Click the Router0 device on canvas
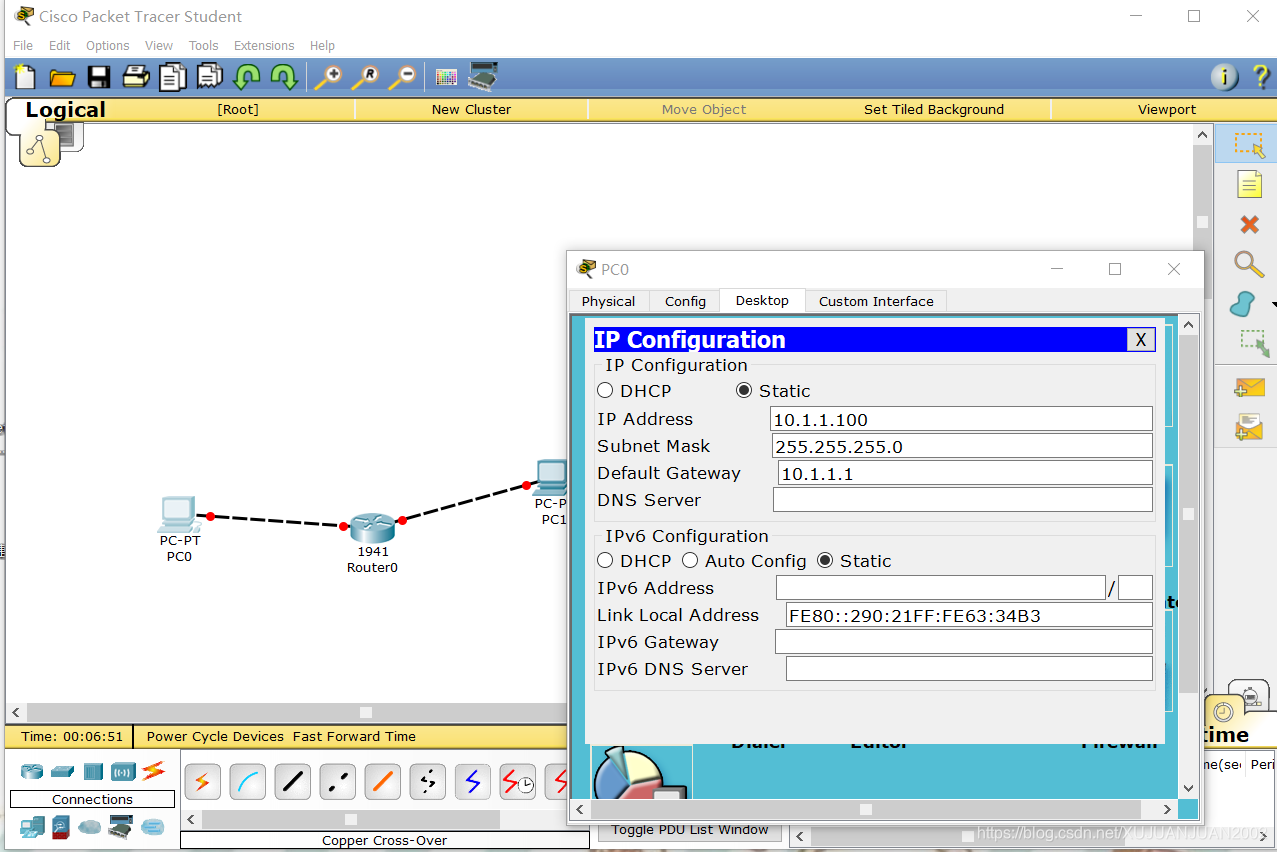Screen dimensions: 1277x852 pyautogui.click(x=372, y=527)
